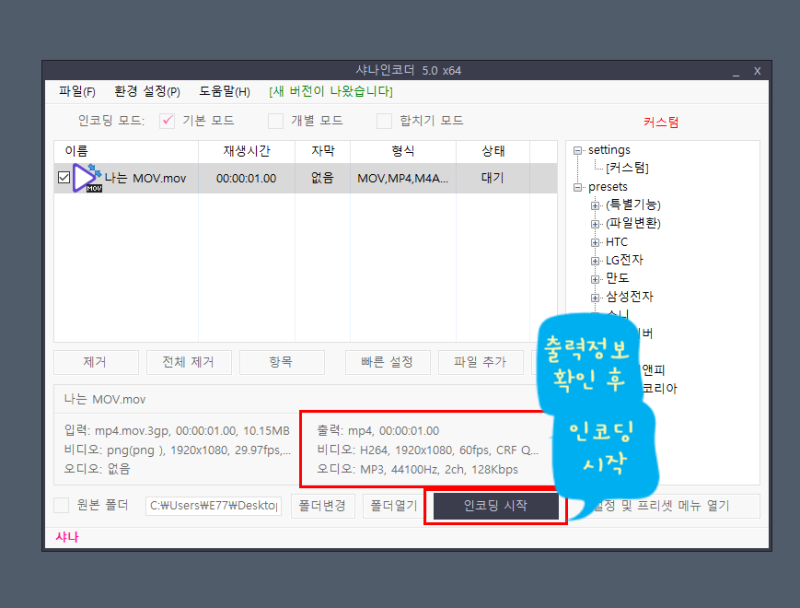Click the pink 샤나 status bar text

click(67, 537)
